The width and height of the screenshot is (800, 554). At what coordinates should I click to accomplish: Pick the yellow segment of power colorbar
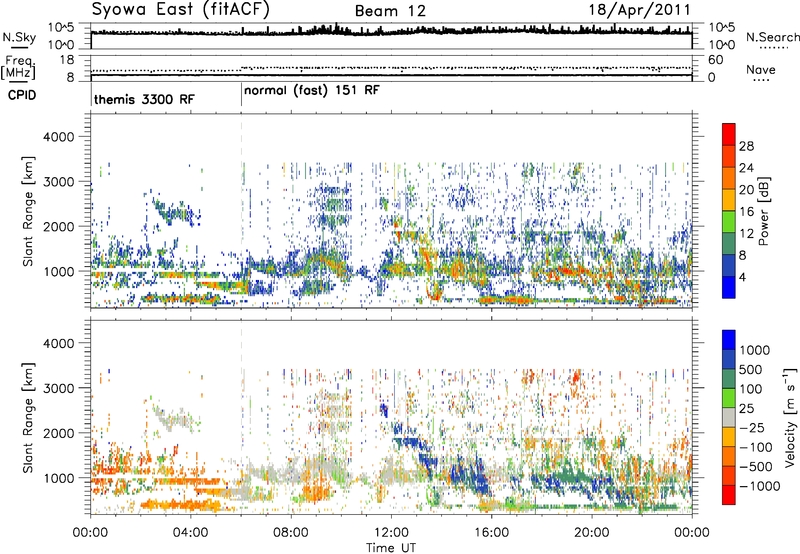pyautogui.click(x=729, y=200)
